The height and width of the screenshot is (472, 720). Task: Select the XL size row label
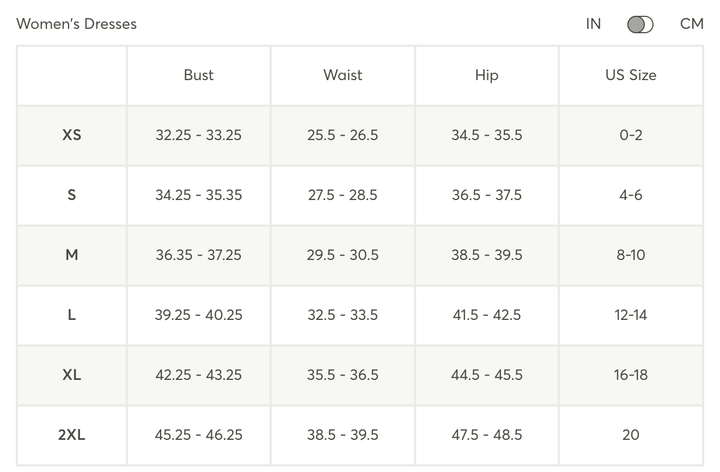[x=72, y=375]
